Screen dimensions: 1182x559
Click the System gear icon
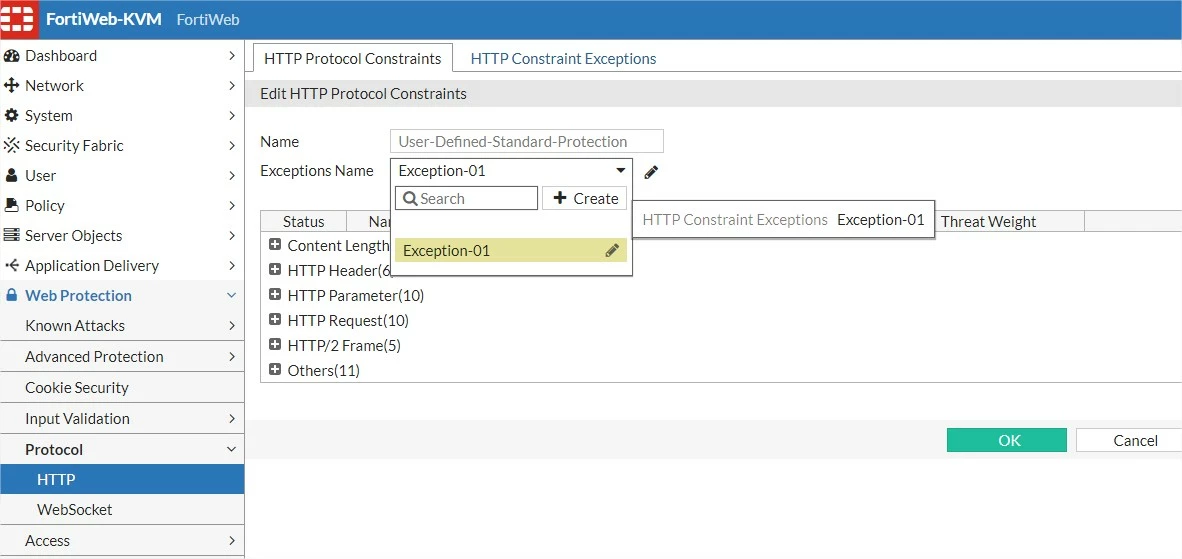coord(11,116)
